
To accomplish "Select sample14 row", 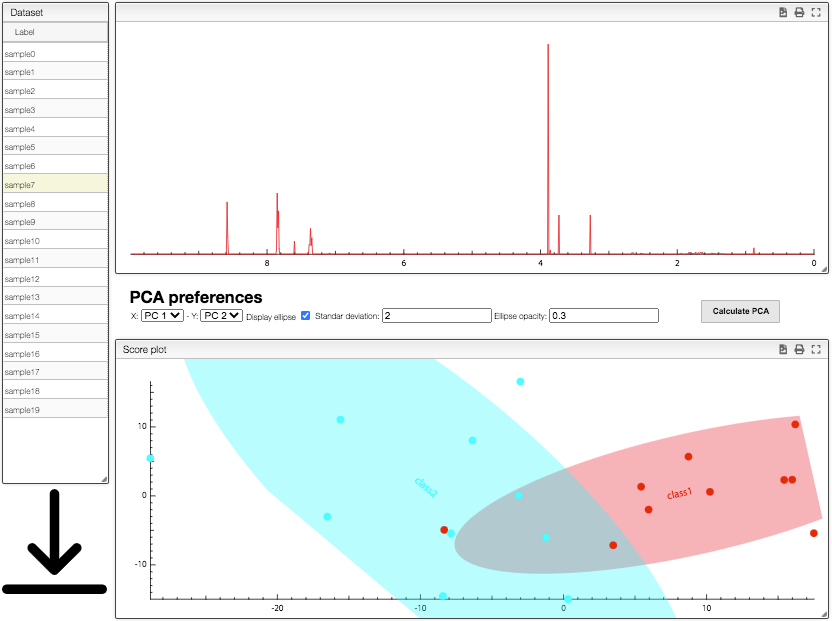I will pos(55,315).
